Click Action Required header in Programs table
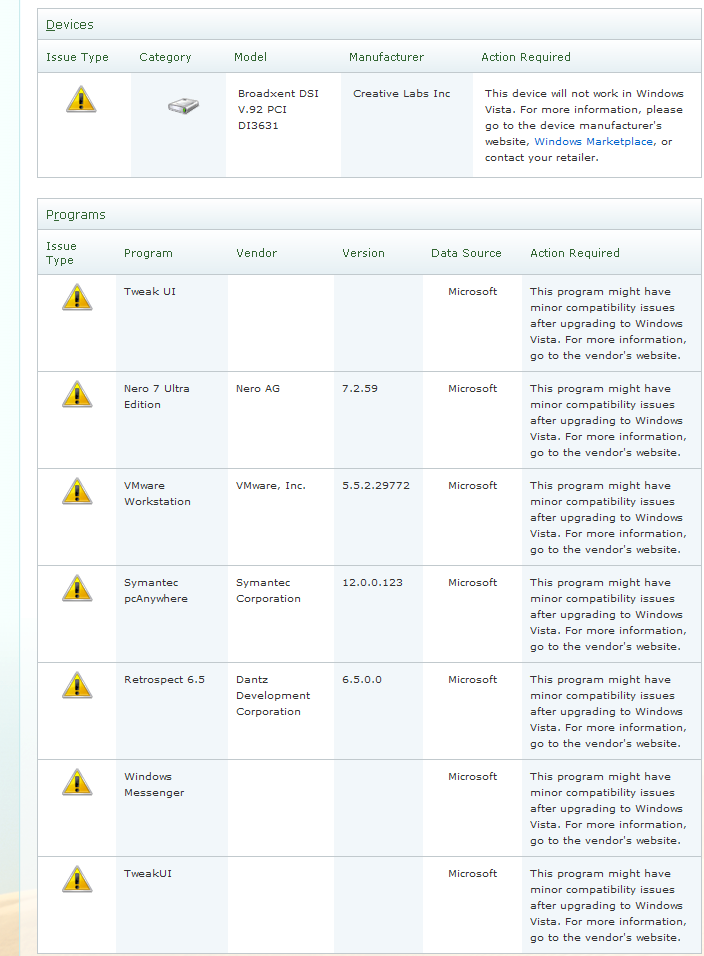 click(575, 253)
